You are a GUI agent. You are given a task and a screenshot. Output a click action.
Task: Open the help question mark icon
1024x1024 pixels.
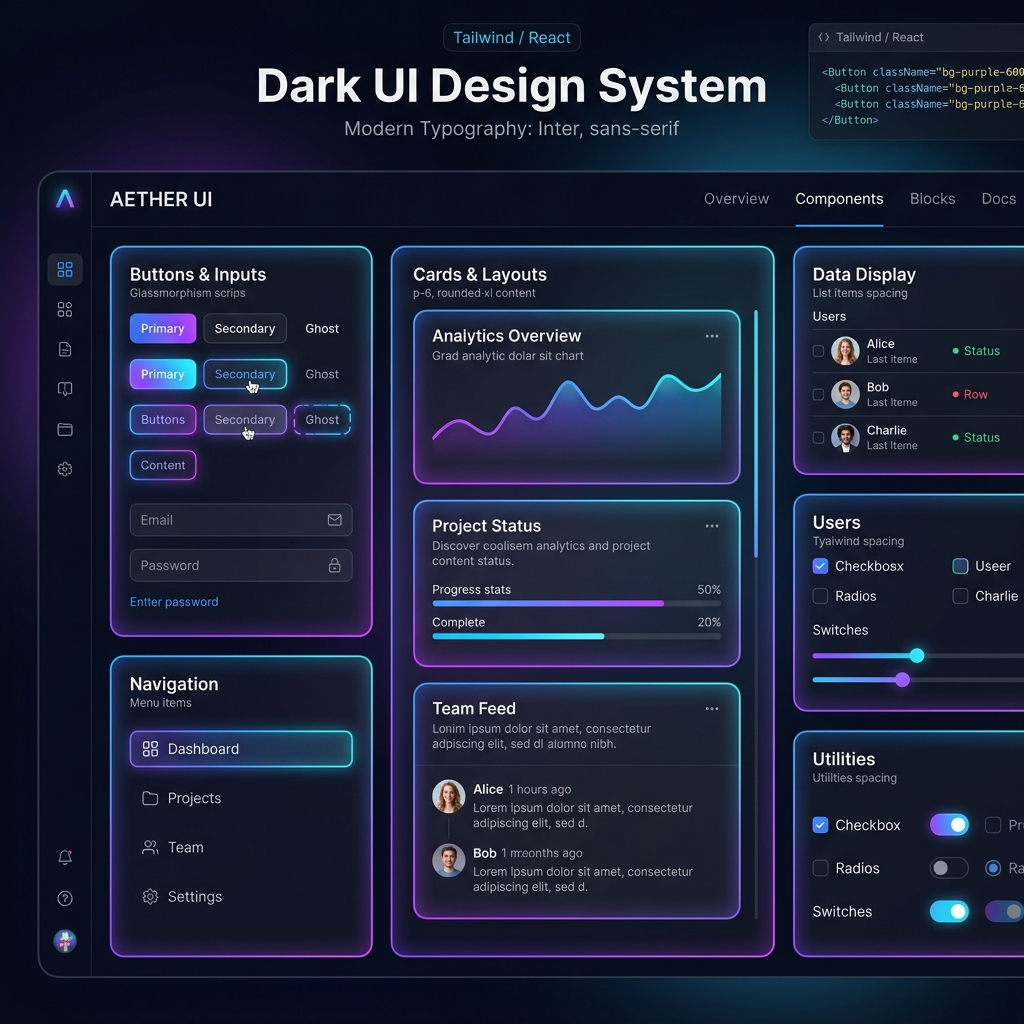coord(65,899)
